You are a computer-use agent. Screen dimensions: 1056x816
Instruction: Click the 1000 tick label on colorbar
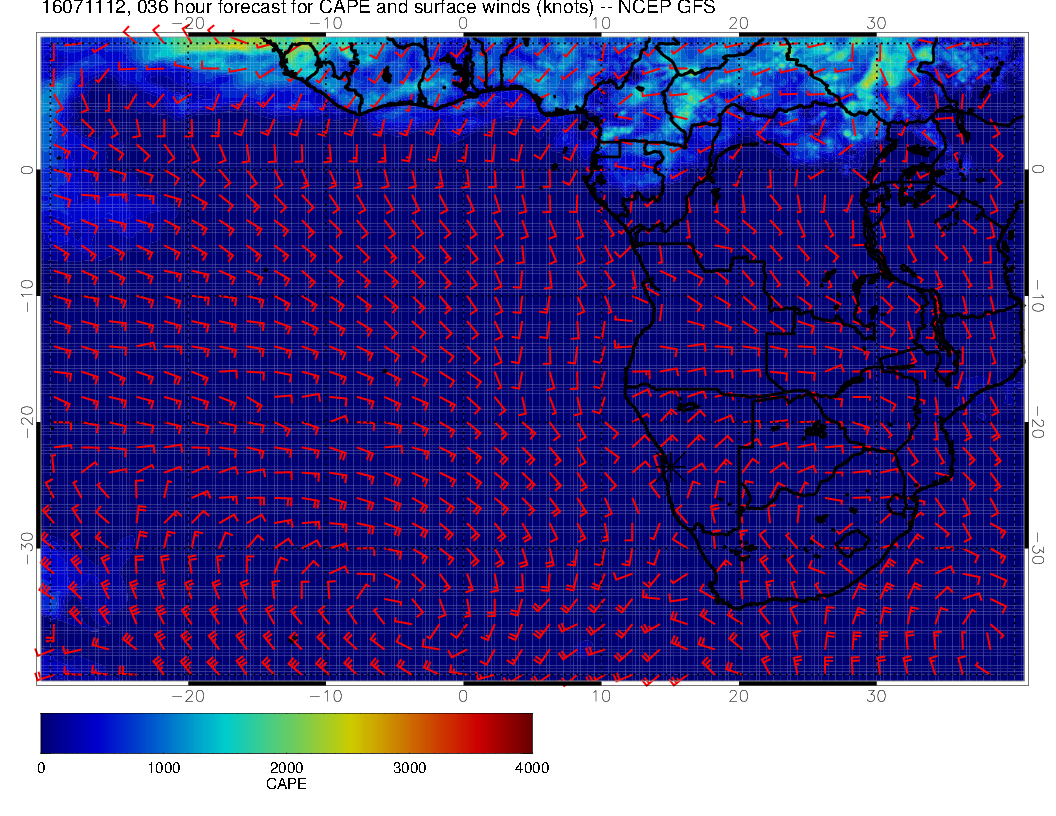[x=164, y=768]
